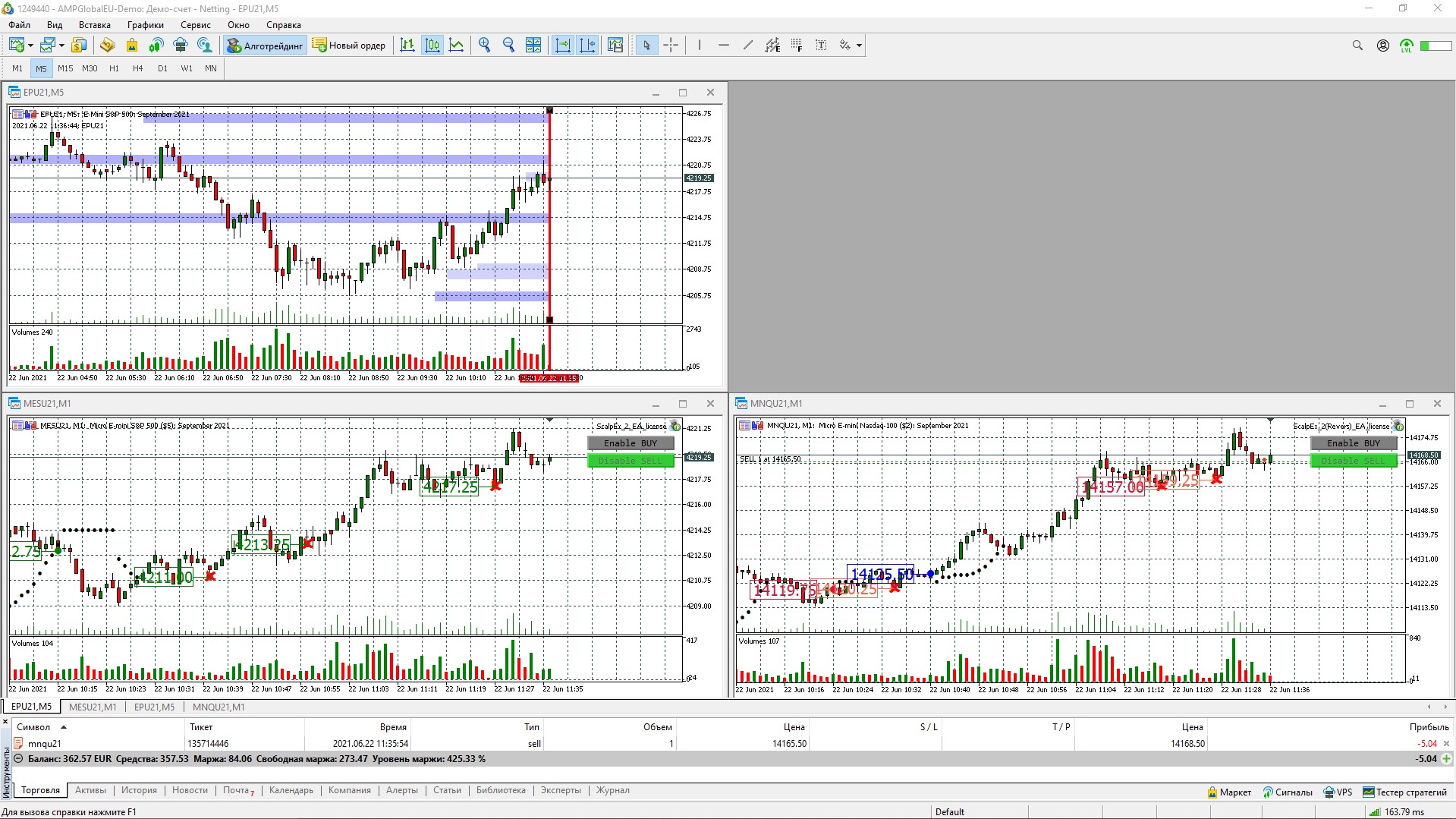Switch to the История tab
Image resolution: width=1456 pixels, height=819 pixels.
(139, 790)
